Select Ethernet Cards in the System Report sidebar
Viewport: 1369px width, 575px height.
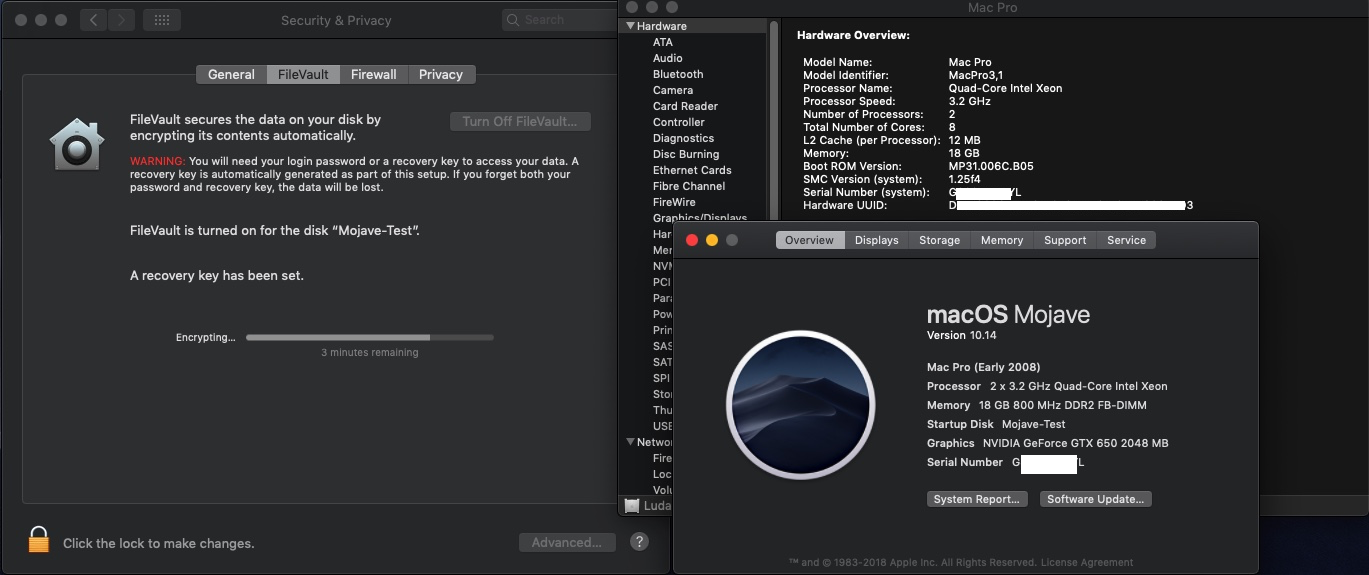(x=692, y=170)
